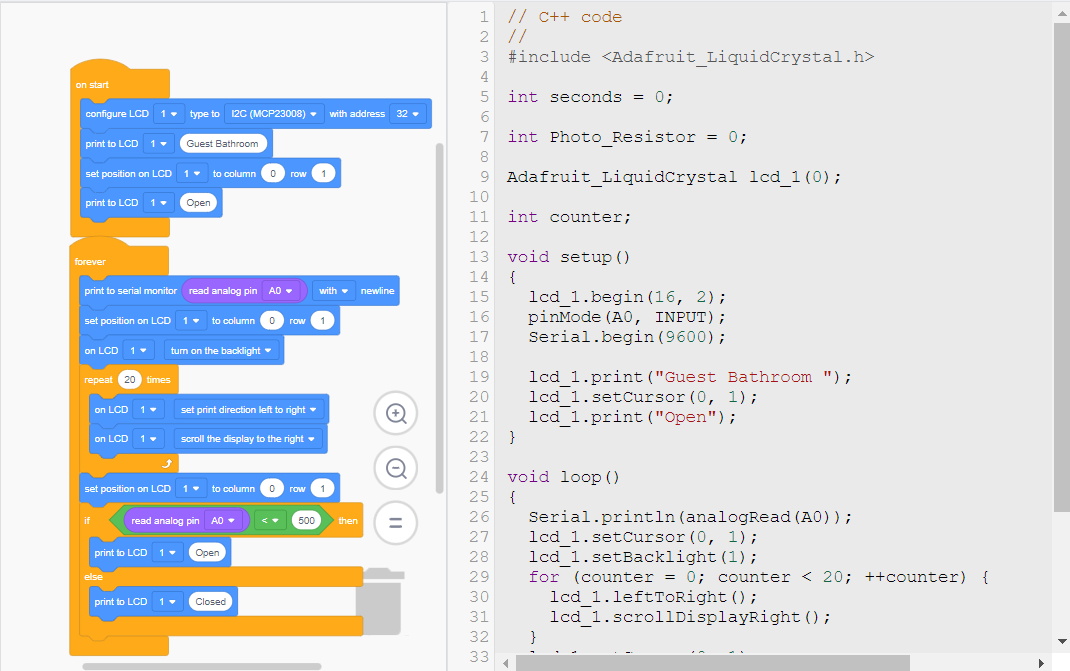Open the 'with' newline dropdown

[x=334, y=291]
